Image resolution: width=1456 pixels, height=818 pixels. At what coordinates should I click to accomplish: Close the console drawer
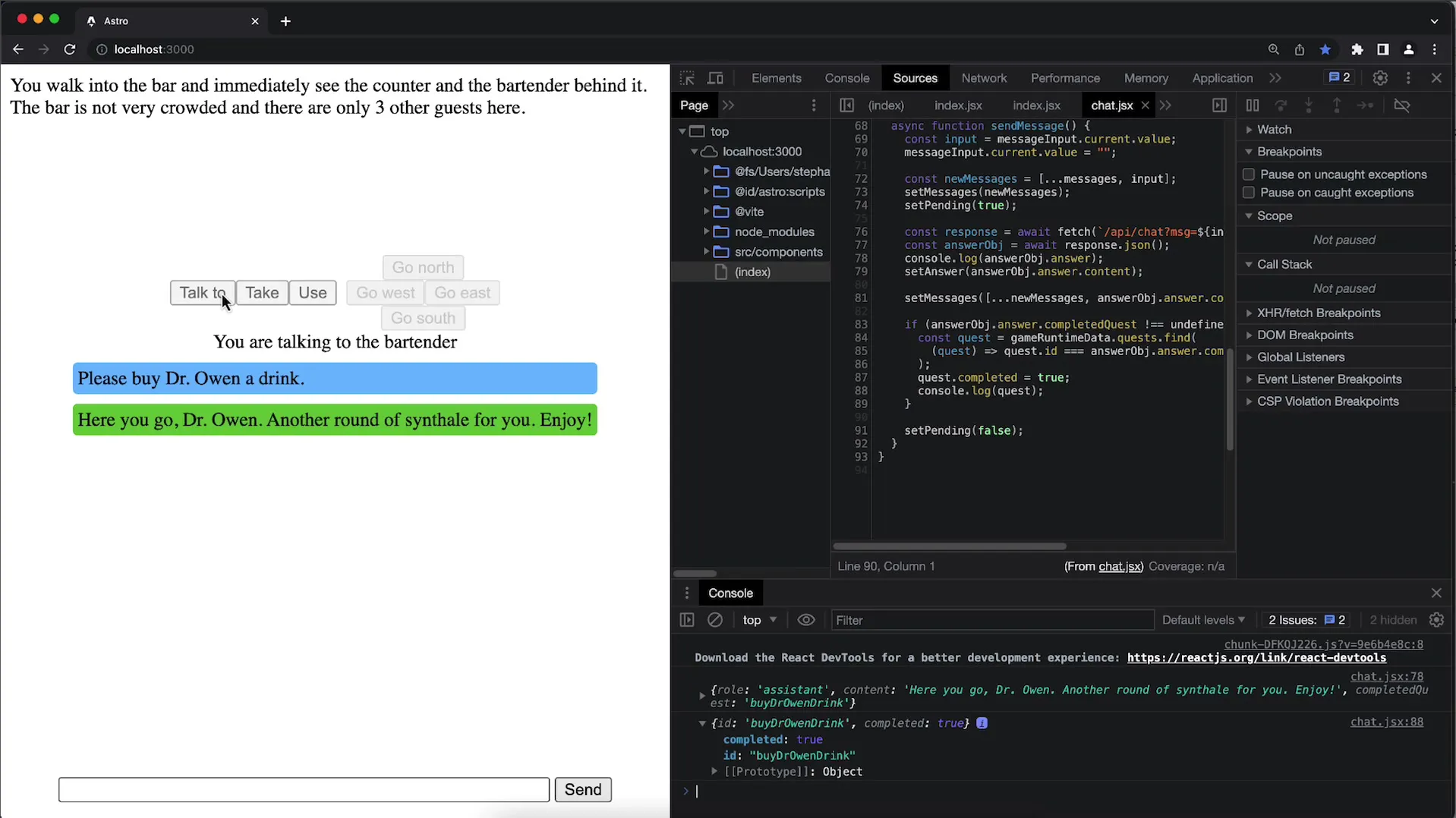pos(1436,593)
